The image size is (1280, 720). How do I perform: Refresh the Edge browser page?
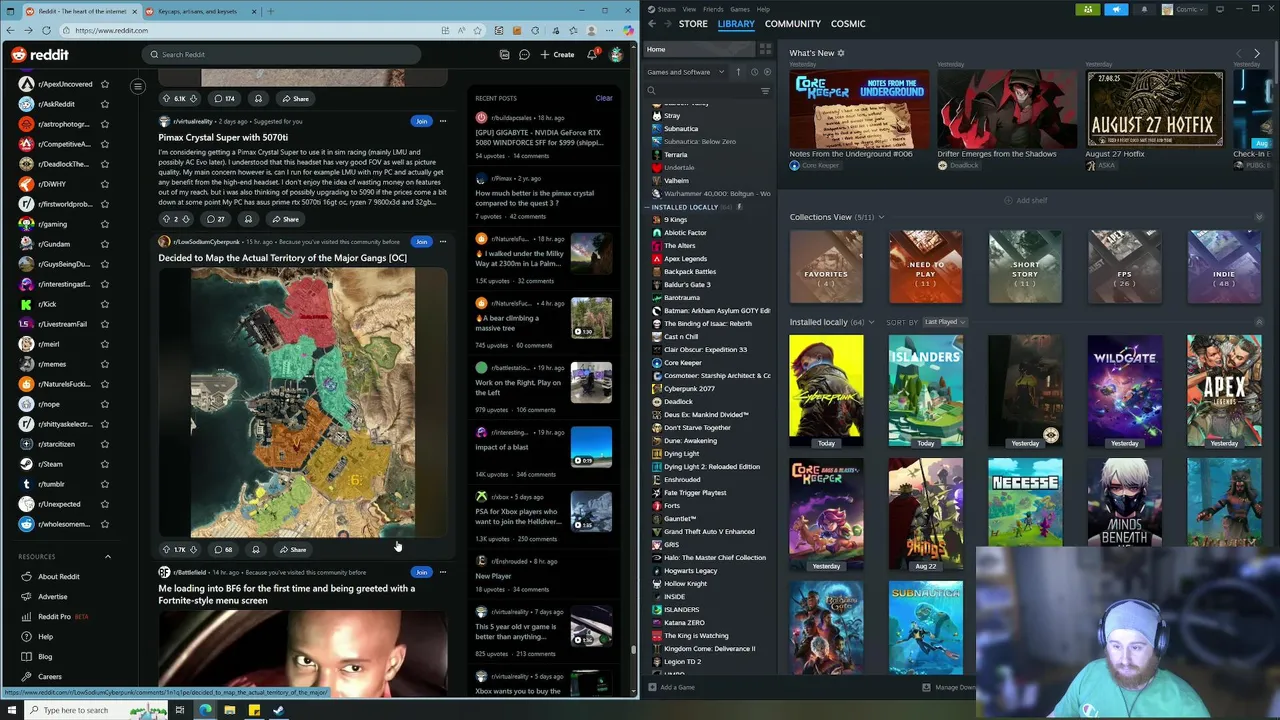(46, 30)
